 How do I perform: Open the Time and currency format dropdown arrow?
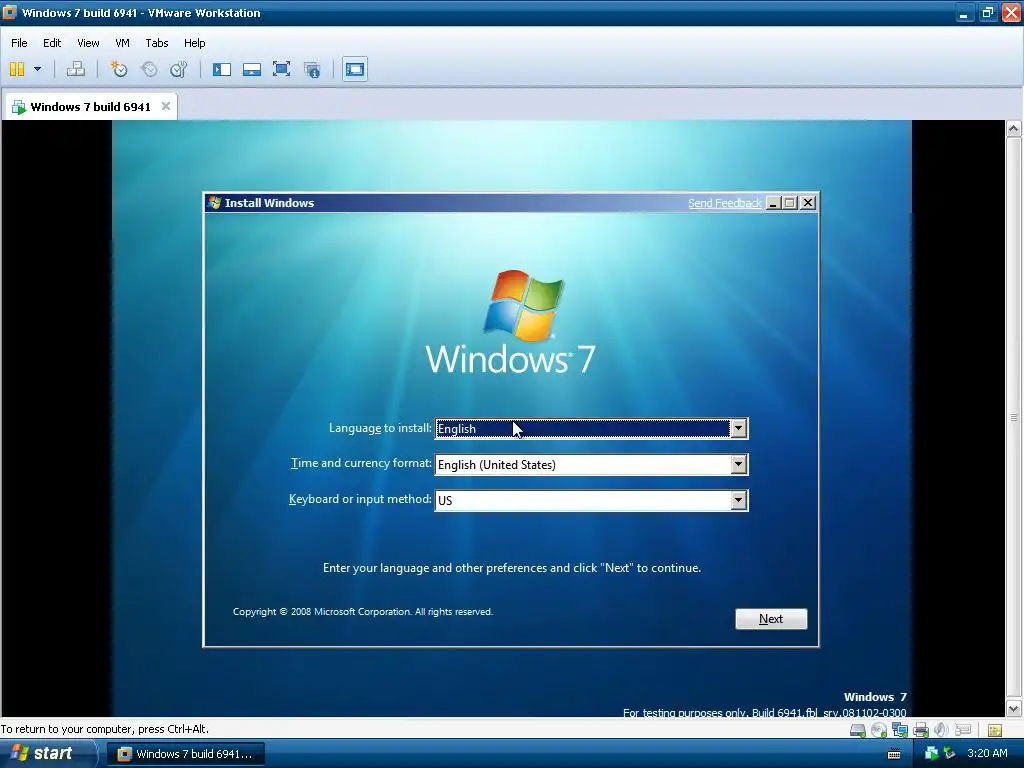pos(738,464)
